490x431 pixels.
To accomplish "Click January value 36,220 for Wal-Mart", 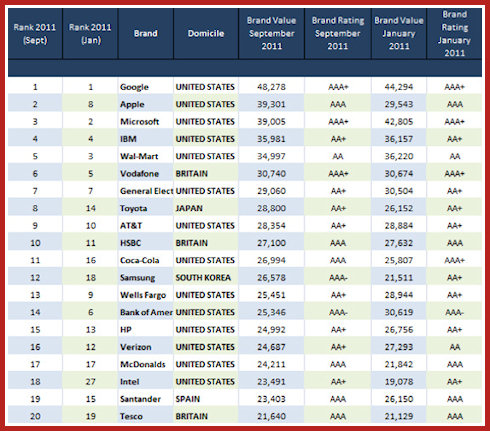I will (x=399, y=156).
